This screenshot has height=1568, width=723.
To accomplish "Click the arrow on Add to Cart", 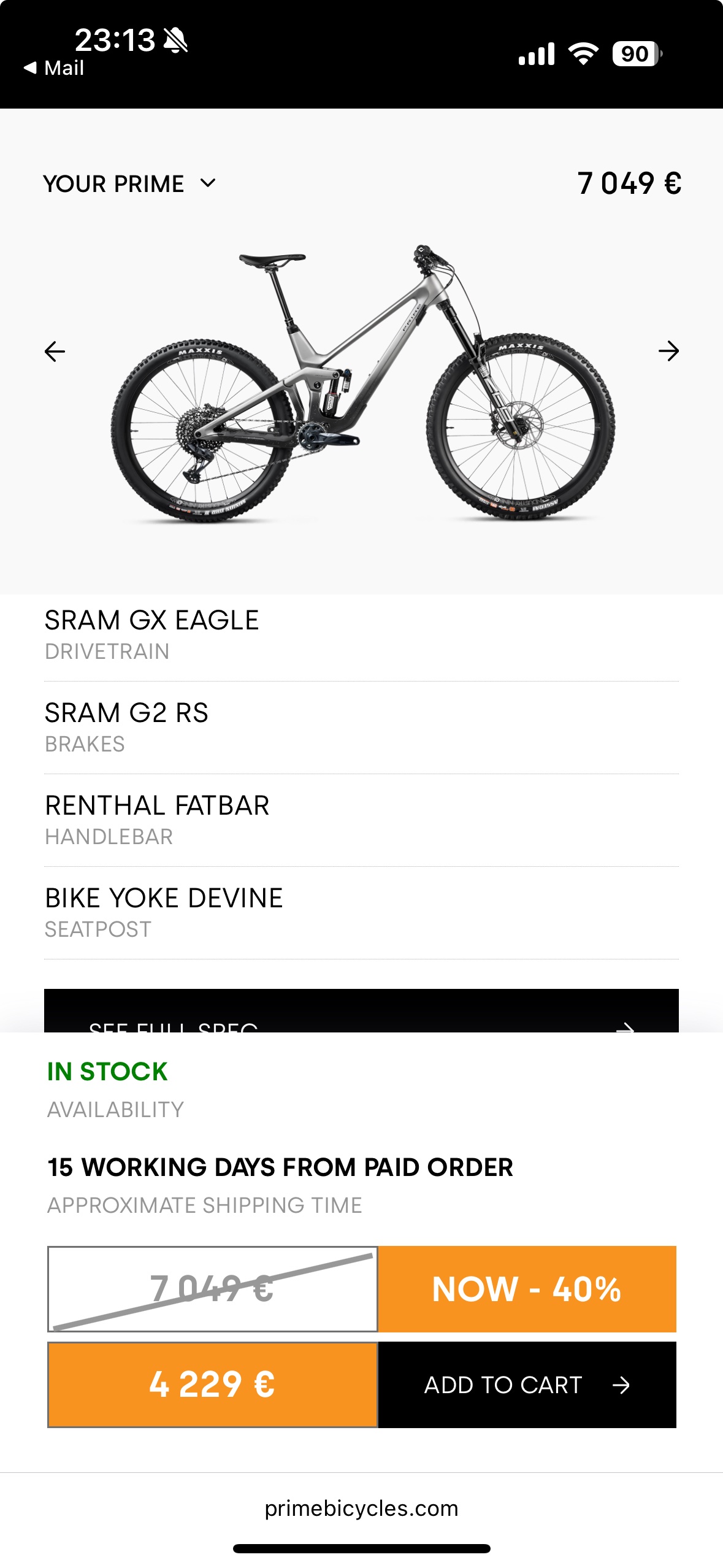I will (621, 1385).
